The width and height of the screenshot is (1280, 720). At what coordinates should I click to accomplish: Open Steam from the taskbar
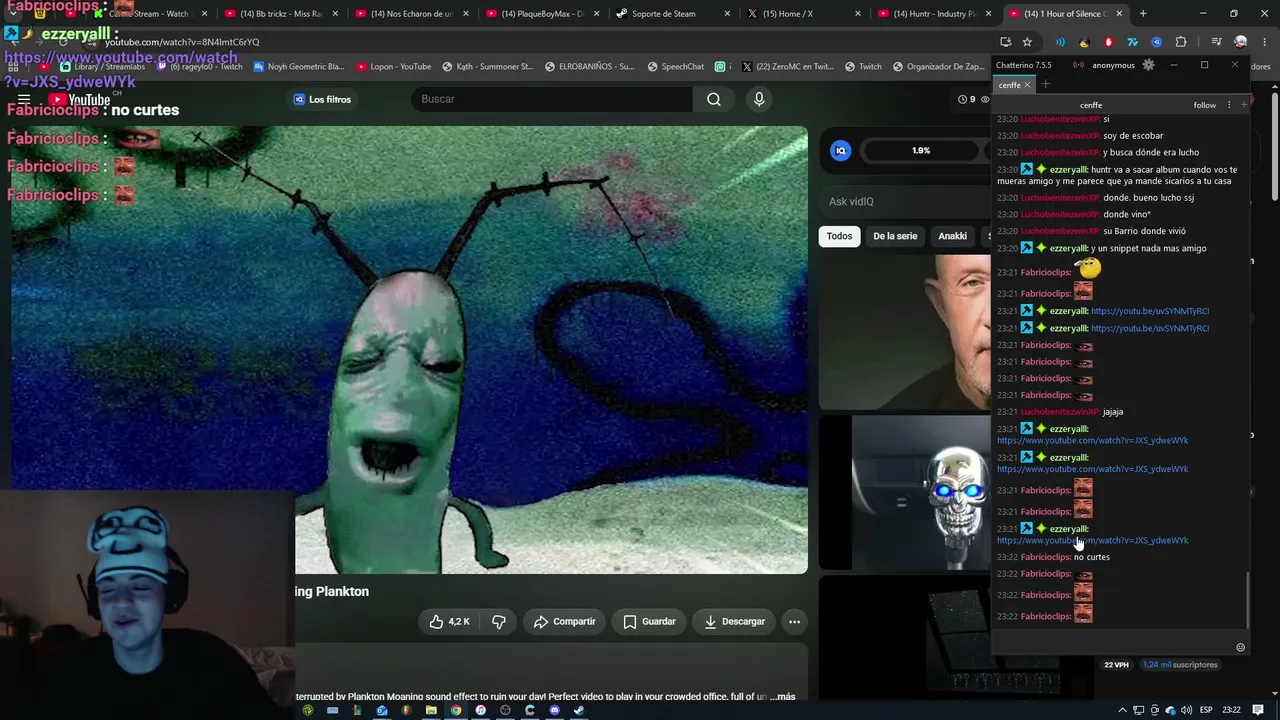579,710
